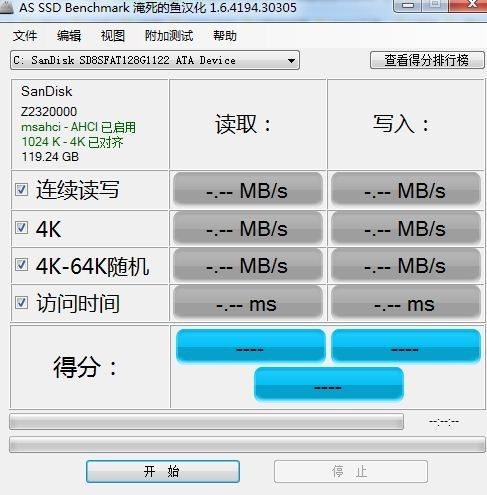Screen dimensions: 487x495
Task: Click the blue write score box
Action: 406,346
